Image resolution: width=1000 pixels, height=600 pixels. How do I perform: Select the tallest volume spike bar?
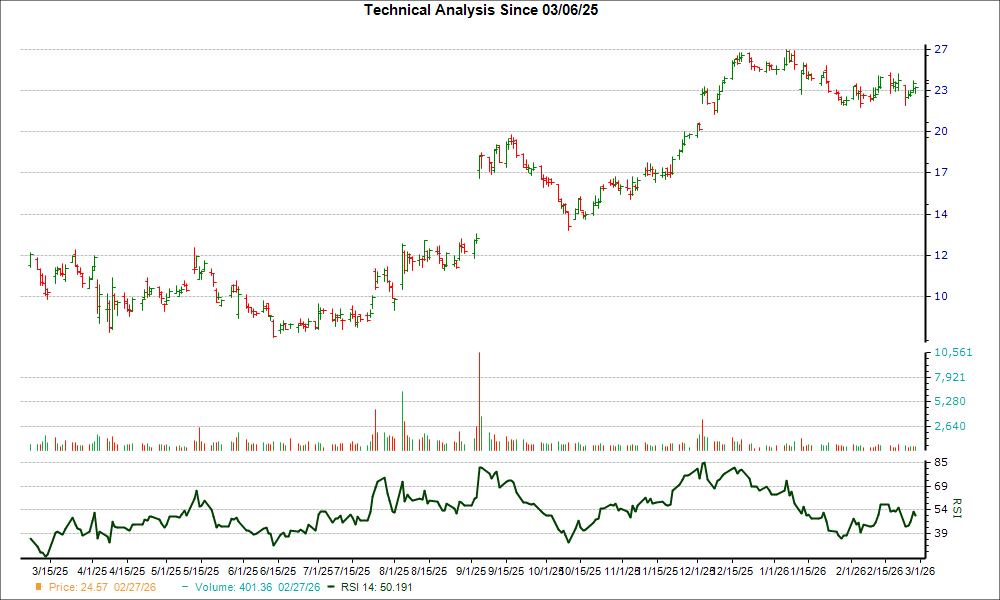tap(479, 400)
